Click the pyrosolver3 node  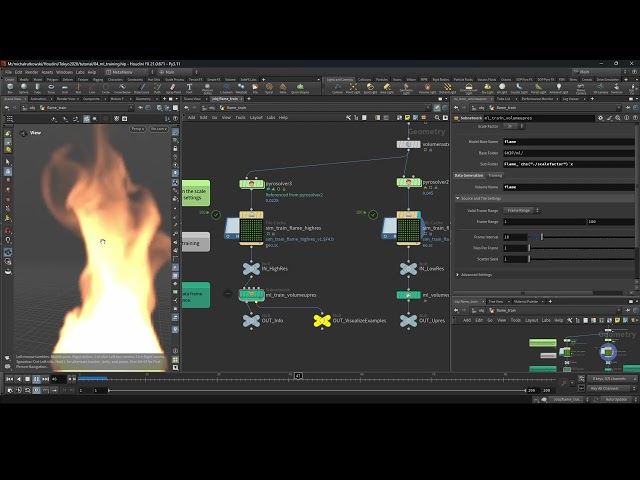click(x=251, y=184)
